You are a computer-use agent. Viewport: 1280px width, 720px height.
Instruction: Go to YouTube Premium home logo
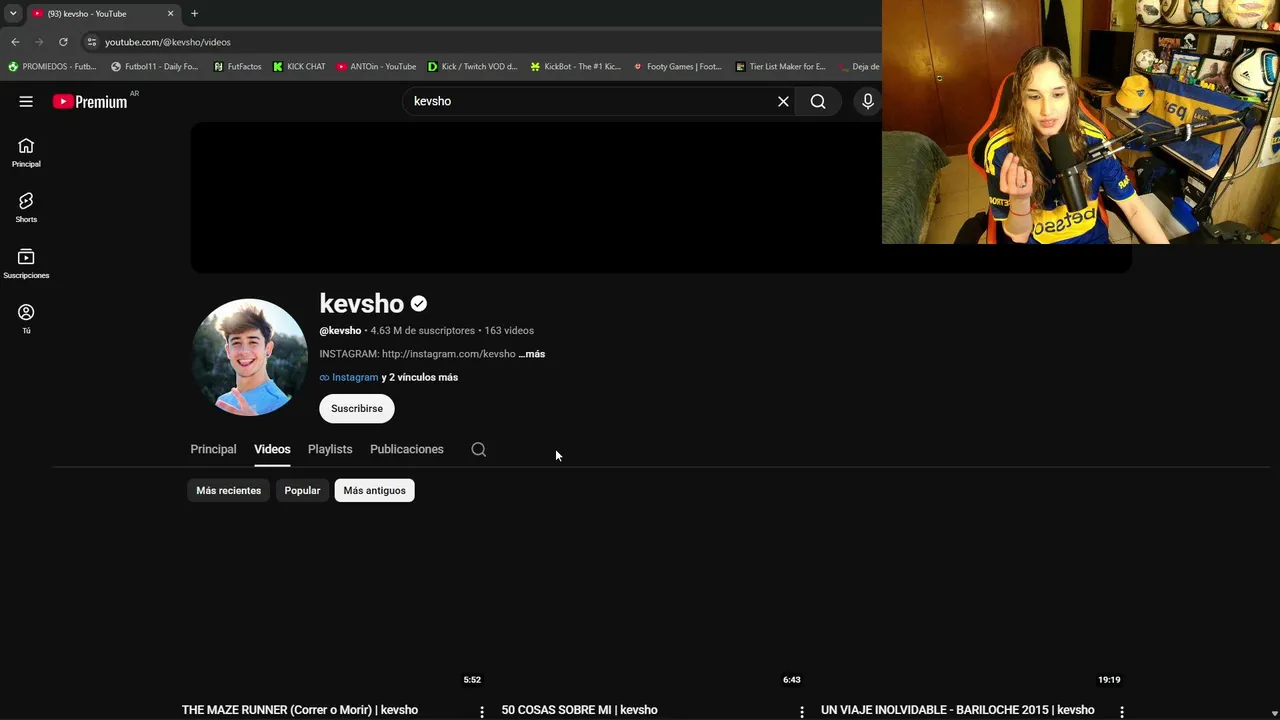coord(90,101)
